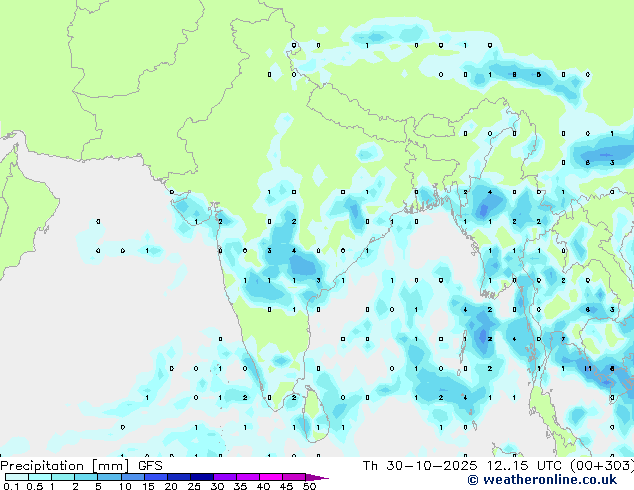The width and height of the screenshot is (634, 490).
Task: Select the magenta swatch between 40 and 45
Action: (271, 477)
